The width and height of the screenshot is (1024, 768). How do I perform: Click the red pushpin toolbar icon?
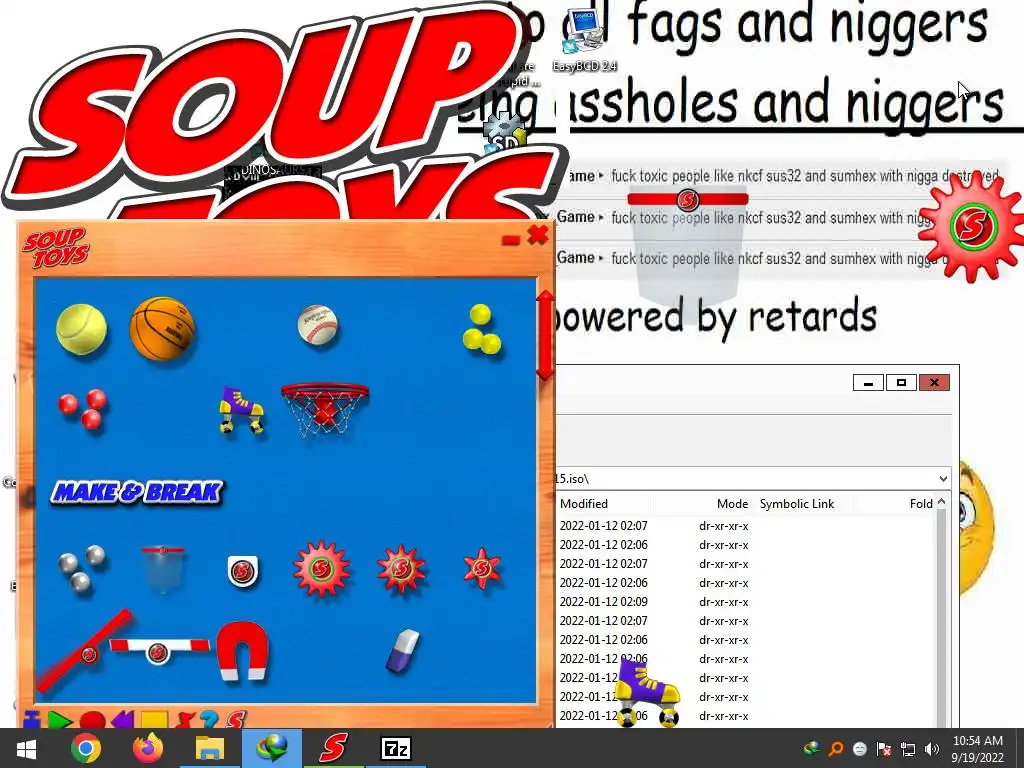185,720
